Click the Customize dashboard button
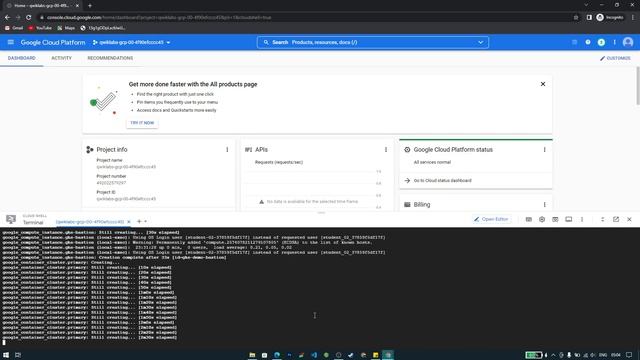The height and width of the screenshot is (360, 640). click(x=615, y=58)
